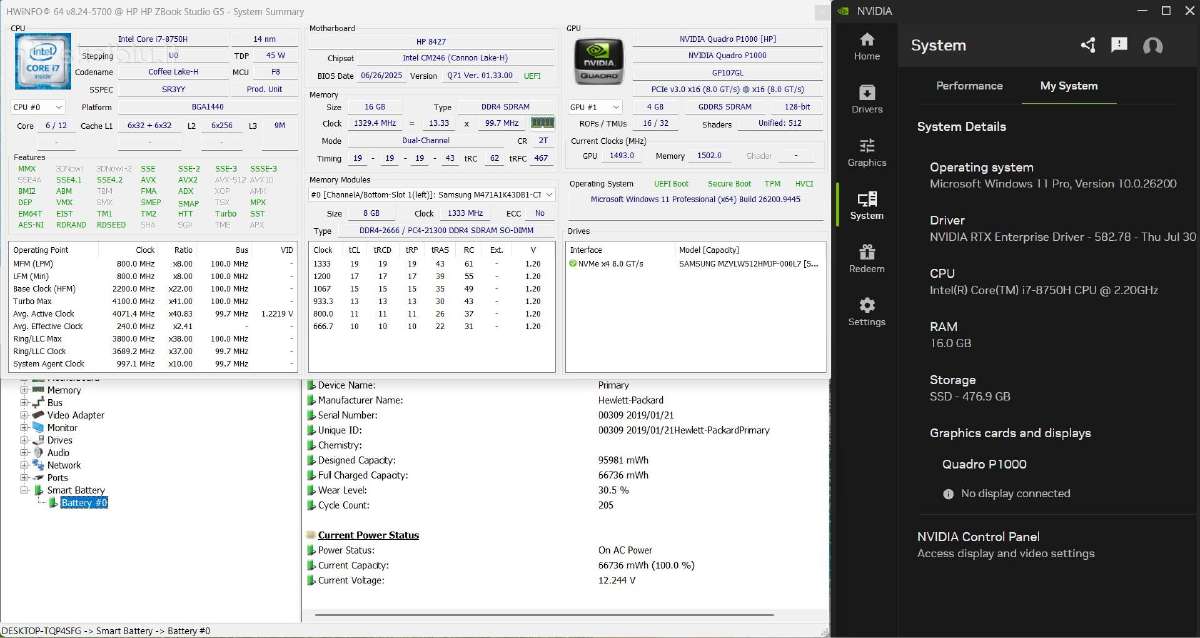Click the NVIDIA Quadro logo in HWiNFO
The image size is (1200, 638).
pyautogui.click(x=598, y=60)
